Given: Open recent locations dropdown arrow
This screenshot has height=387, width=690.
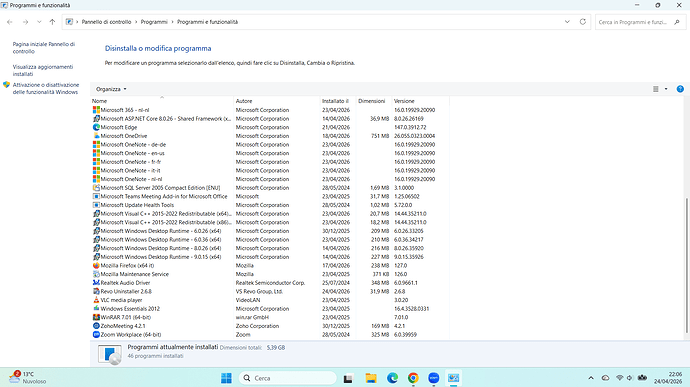Looking at the screenshot, I should pos(39,22).
